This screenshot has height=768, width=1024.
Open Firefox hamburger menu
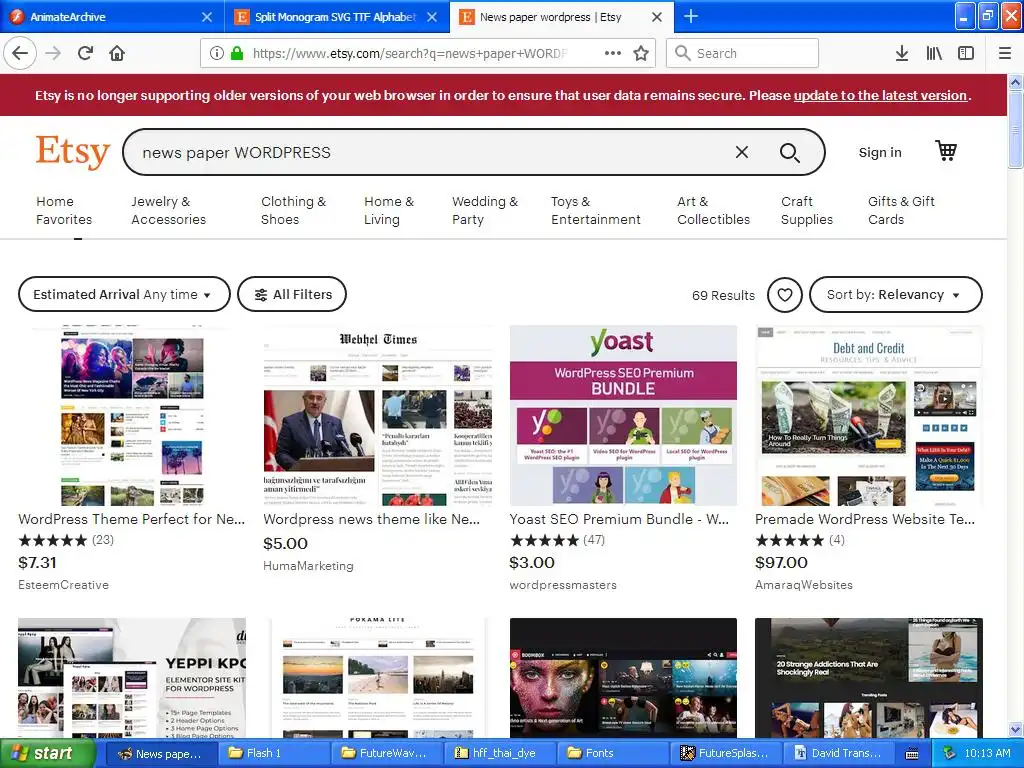click(x=1005, y=54)
